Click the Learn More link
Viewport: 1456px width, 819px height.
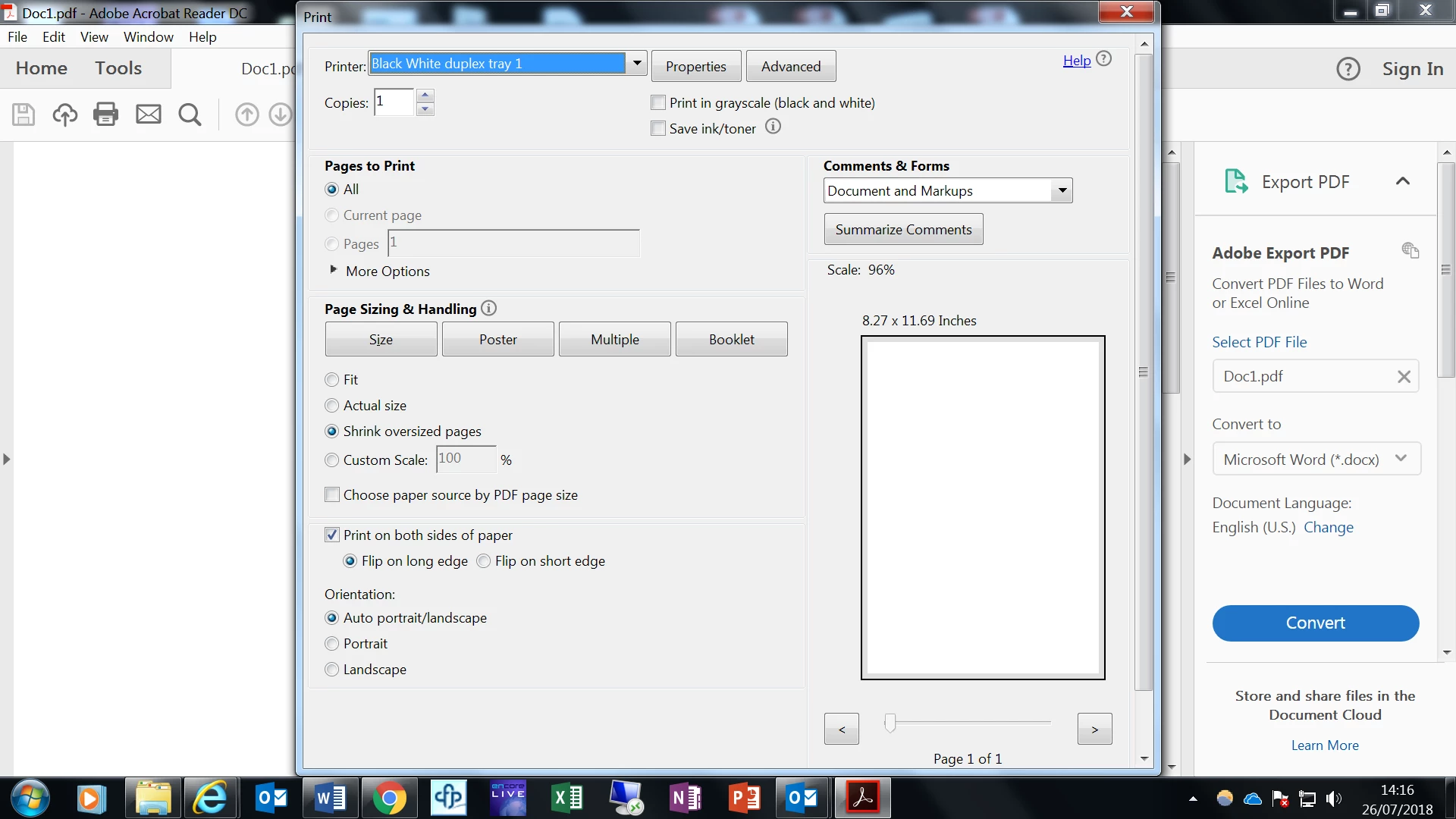1325,745
